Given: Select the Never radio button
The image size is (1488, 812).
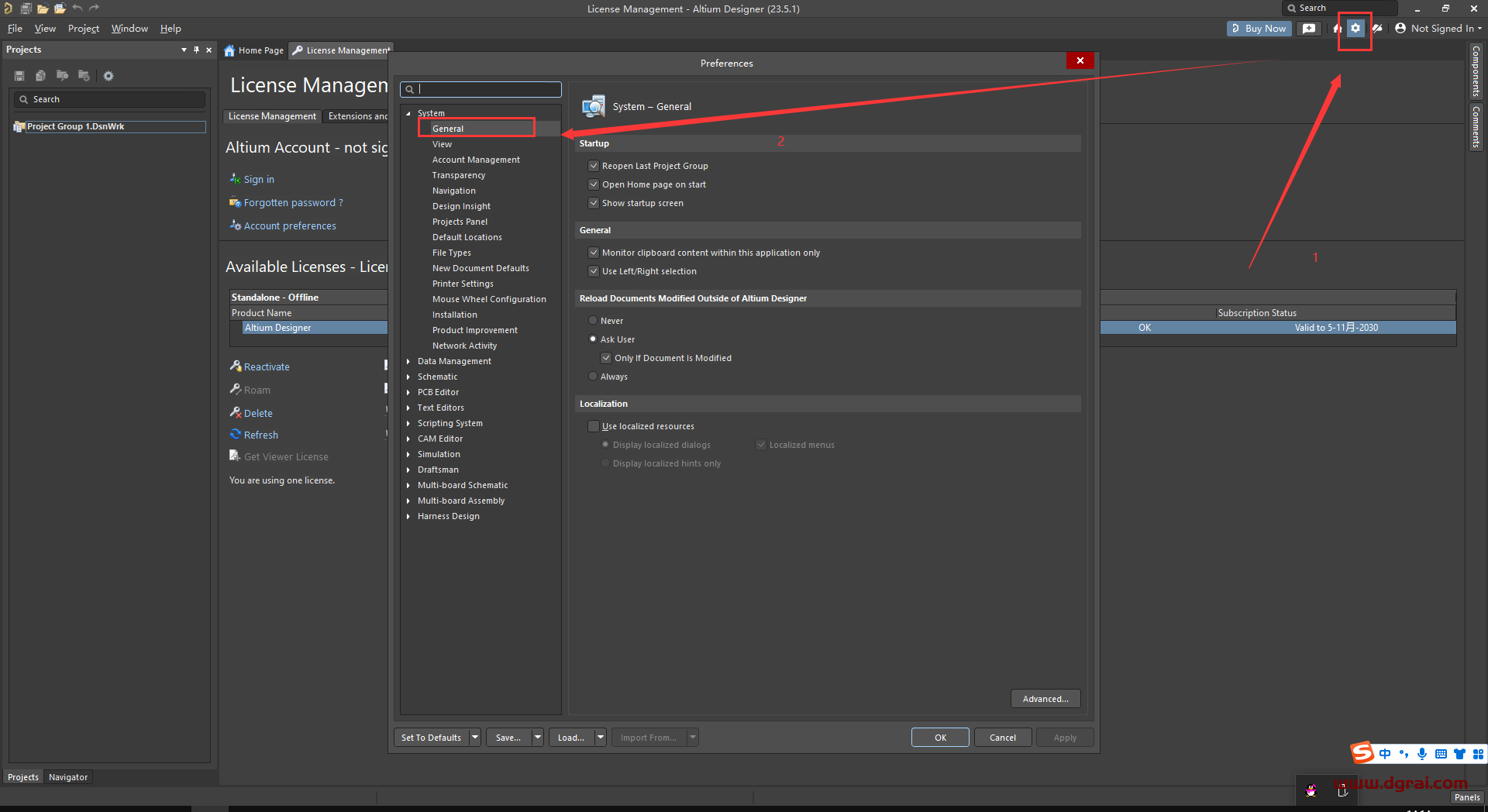Looking at the screenshot, I should 593,321.
